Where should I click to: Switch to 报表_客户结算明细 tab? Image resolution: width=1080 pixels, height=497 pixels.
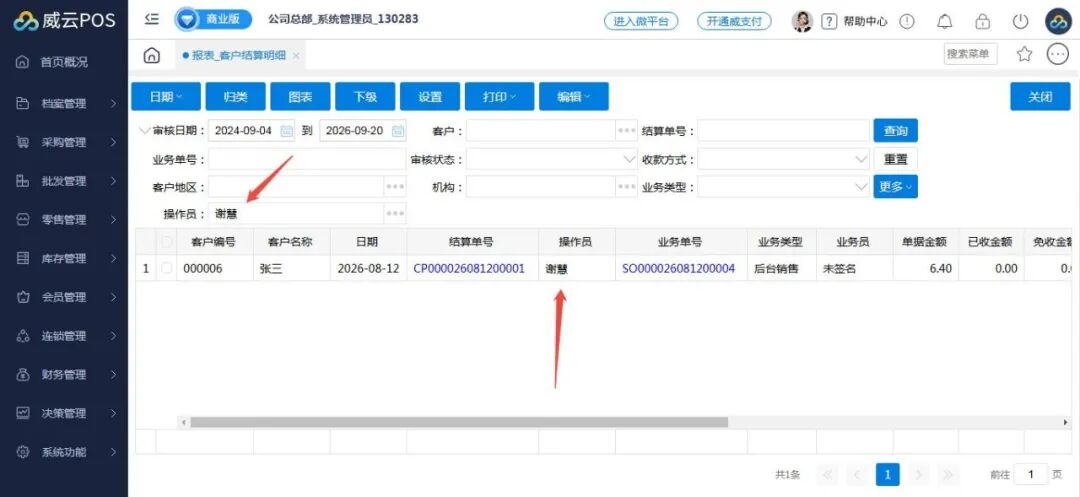point(238,56)
